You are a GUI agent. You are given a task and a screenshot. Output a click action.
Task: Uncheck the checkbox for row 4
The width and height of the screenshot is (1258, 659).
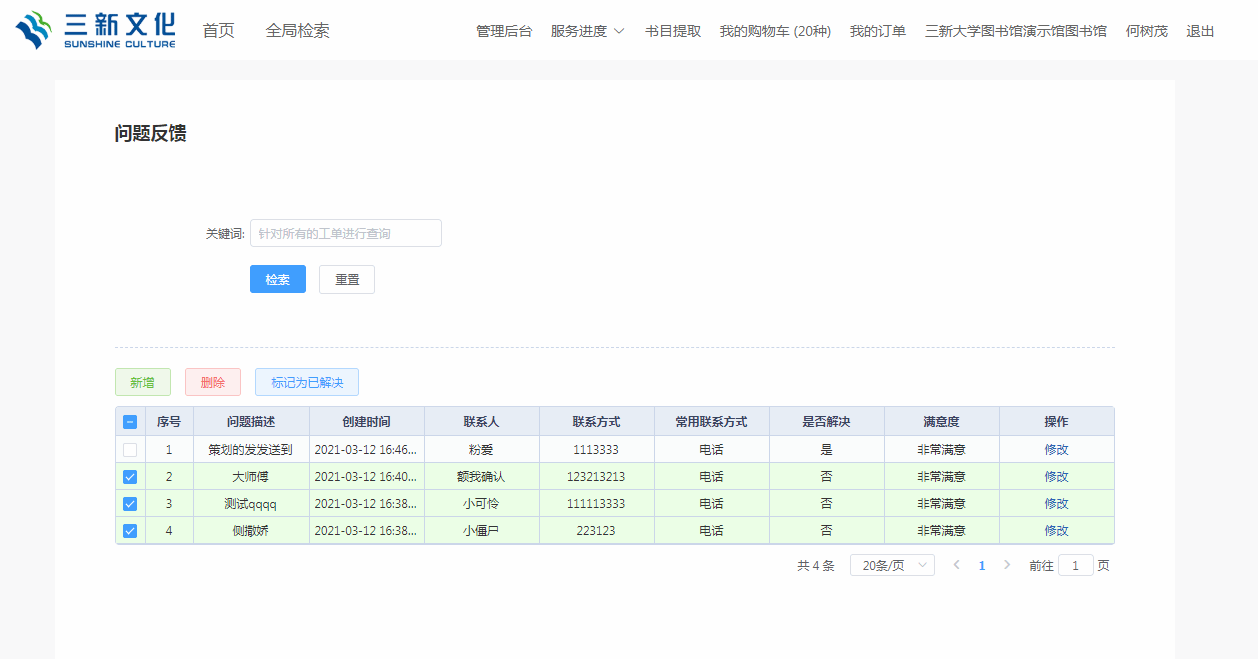coord(130,531)
